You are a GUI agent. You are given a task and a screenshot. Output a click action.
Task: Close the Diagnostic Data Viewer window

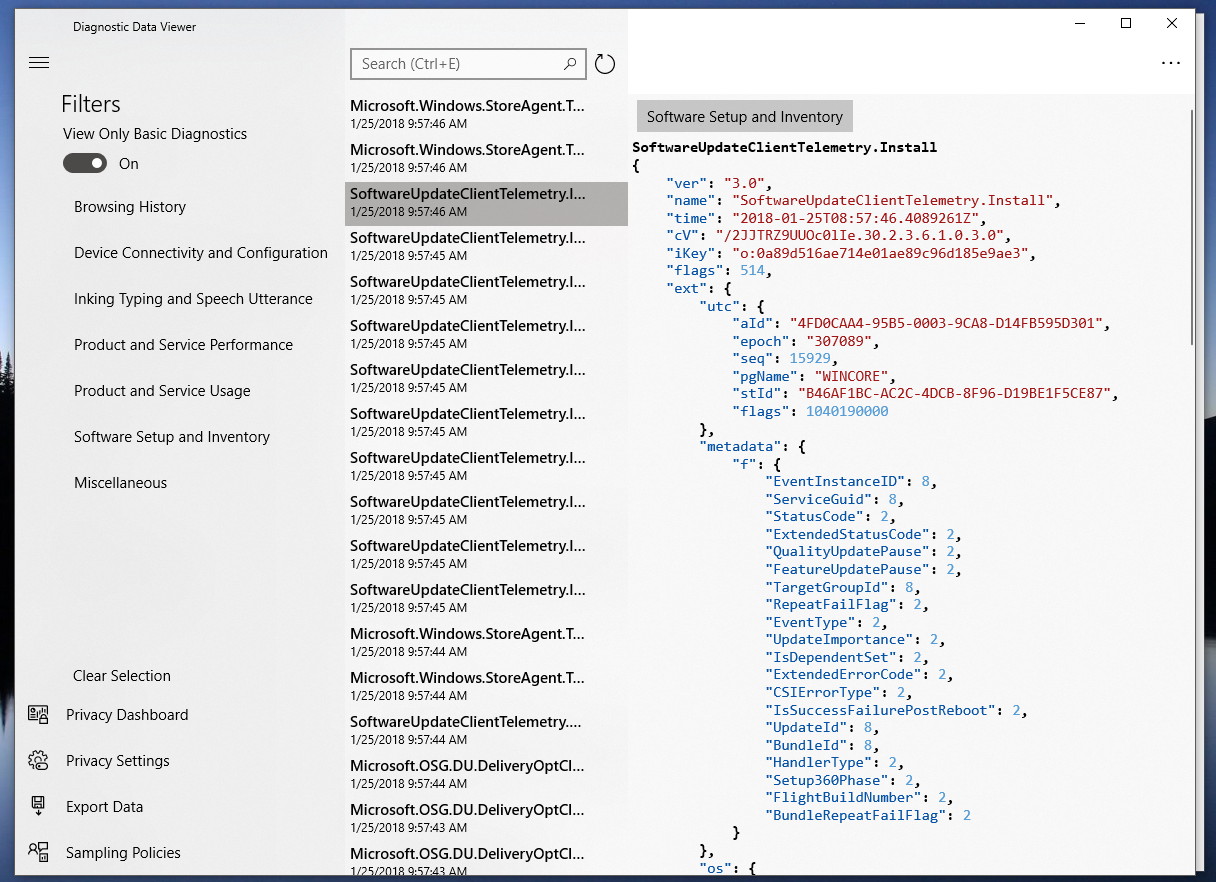(x=1172, y=23)
